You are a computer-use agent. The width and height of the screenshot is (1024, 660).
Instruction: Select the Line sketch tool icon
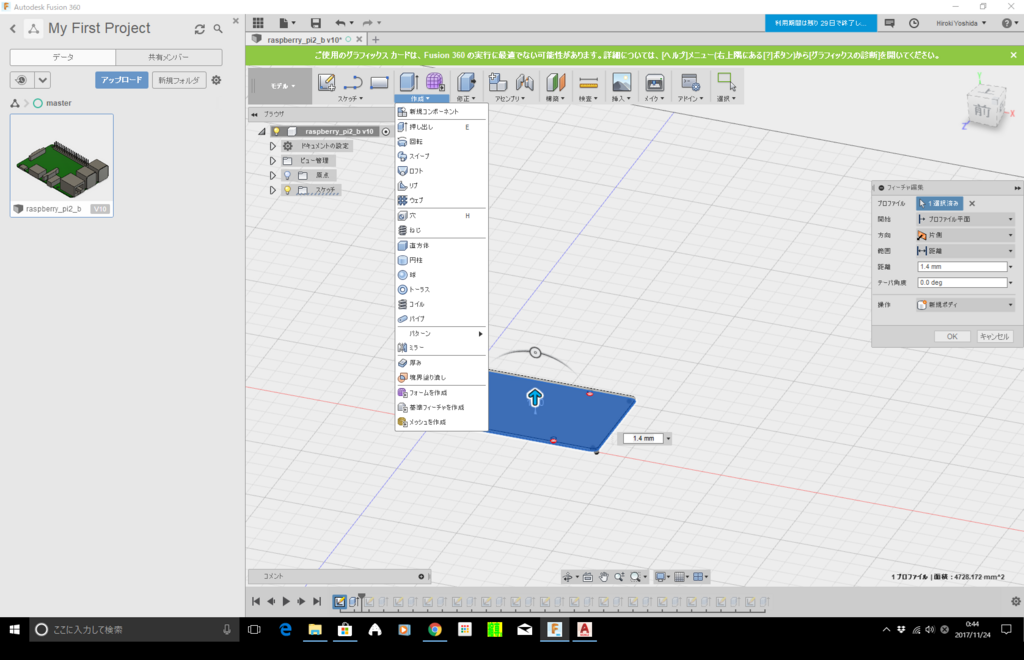click(x=353, y=82)
